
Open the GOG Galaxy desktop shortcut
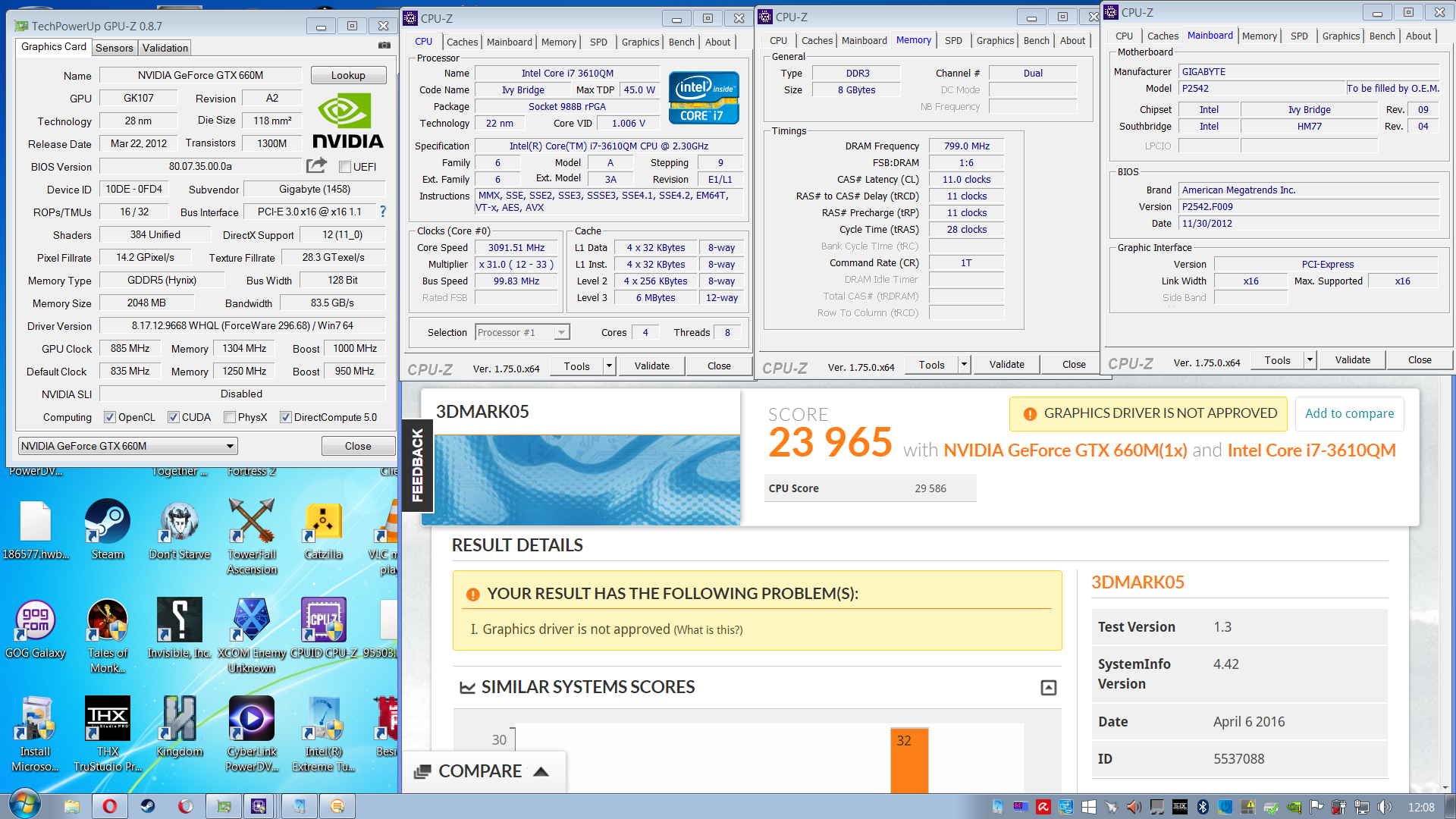pyautogui.click(x=35, y=629)
